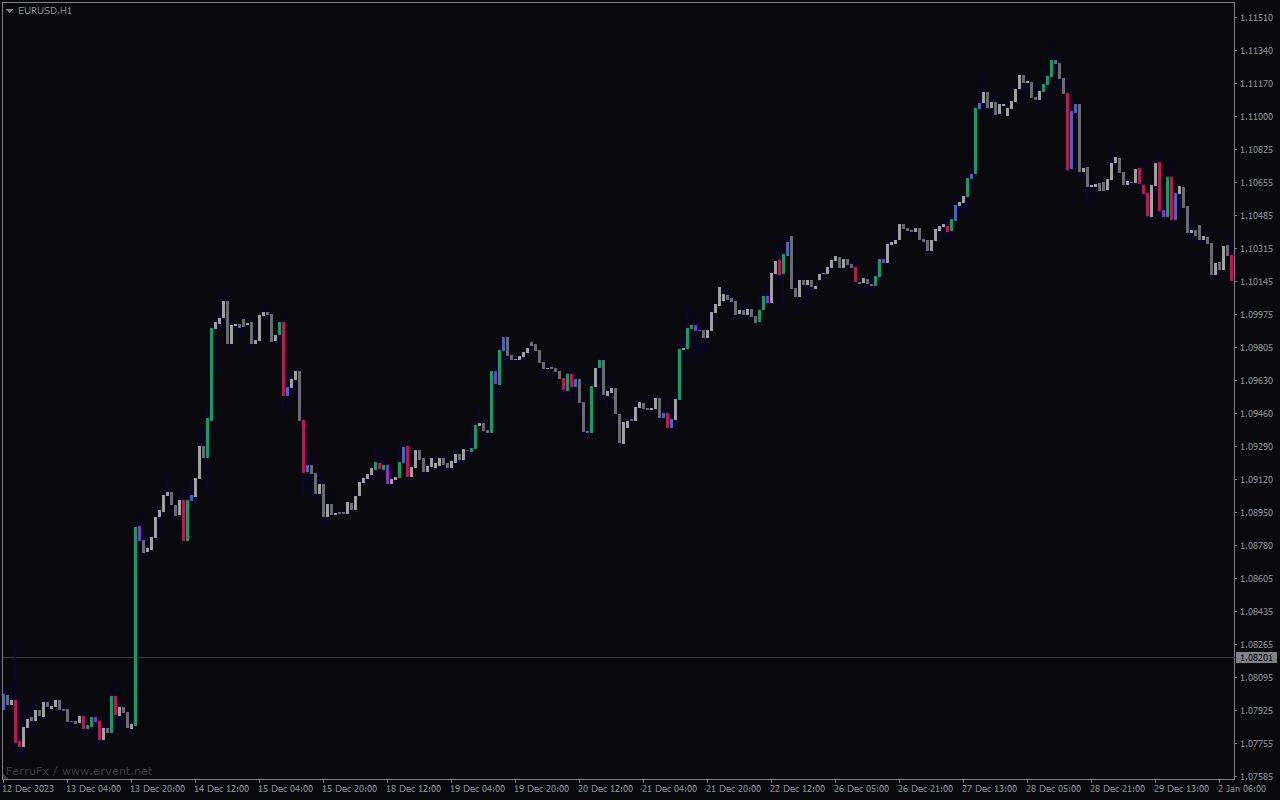Select price level 1.11000 on the scale
Screen dimensions: 1280x800
coord(1256,116)
